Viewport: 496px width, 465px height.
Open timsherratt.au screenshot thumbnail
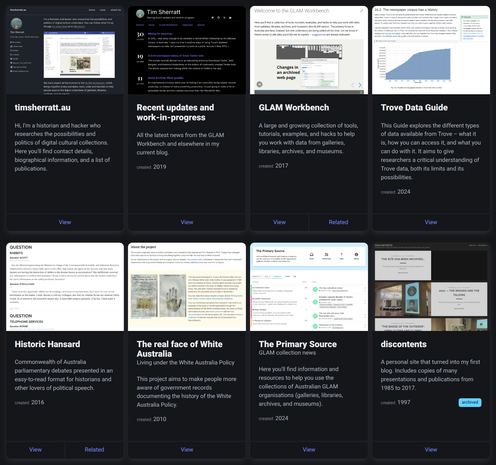pos(65,50)
